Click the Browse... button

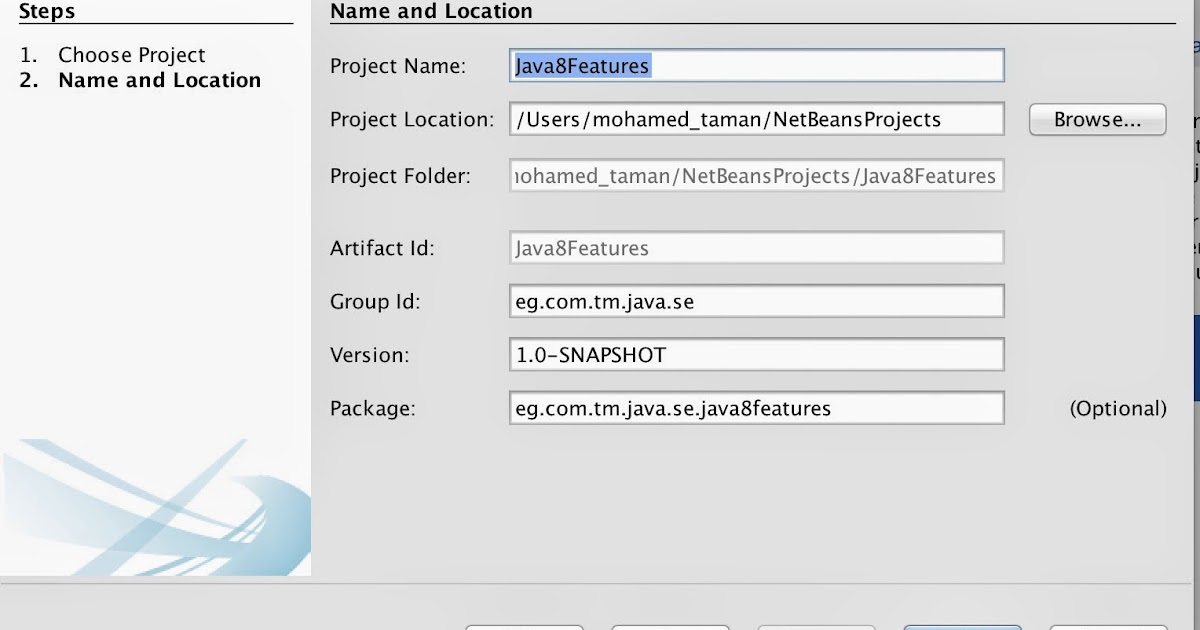1096,119
